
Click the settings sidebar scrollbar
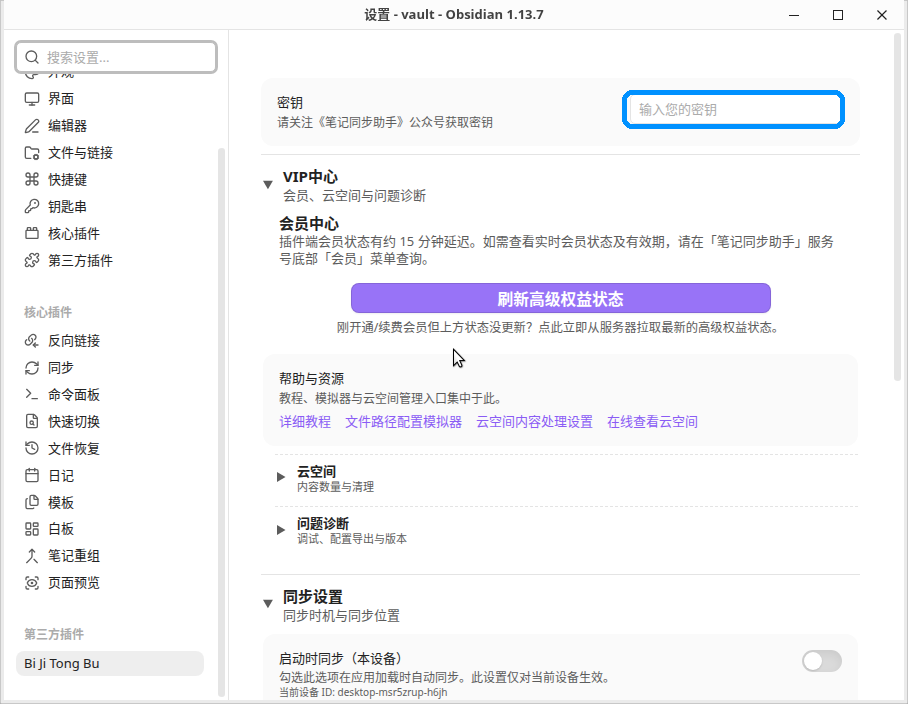tap(221, 423)
